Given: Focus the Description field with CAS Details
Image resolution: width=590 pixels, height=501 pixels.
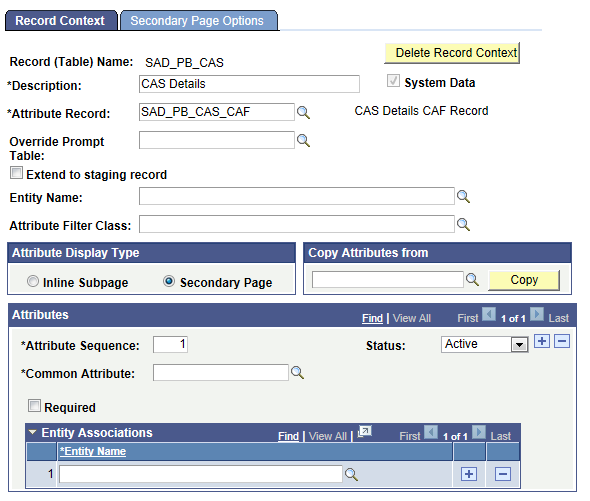Looking at the screenshot, I should pos(249,84).
